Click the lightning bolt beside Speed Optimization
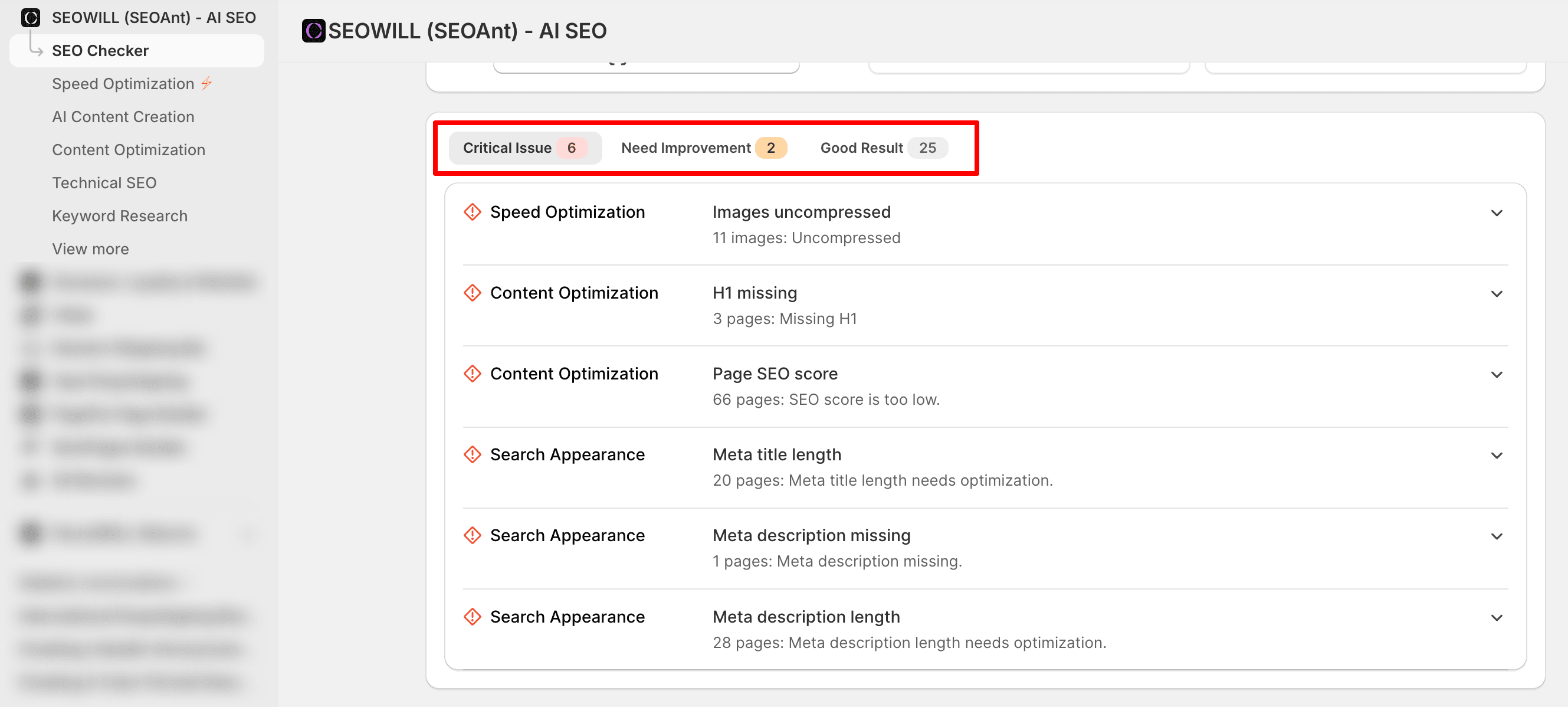1568x707 pixels. coord(207,83)
